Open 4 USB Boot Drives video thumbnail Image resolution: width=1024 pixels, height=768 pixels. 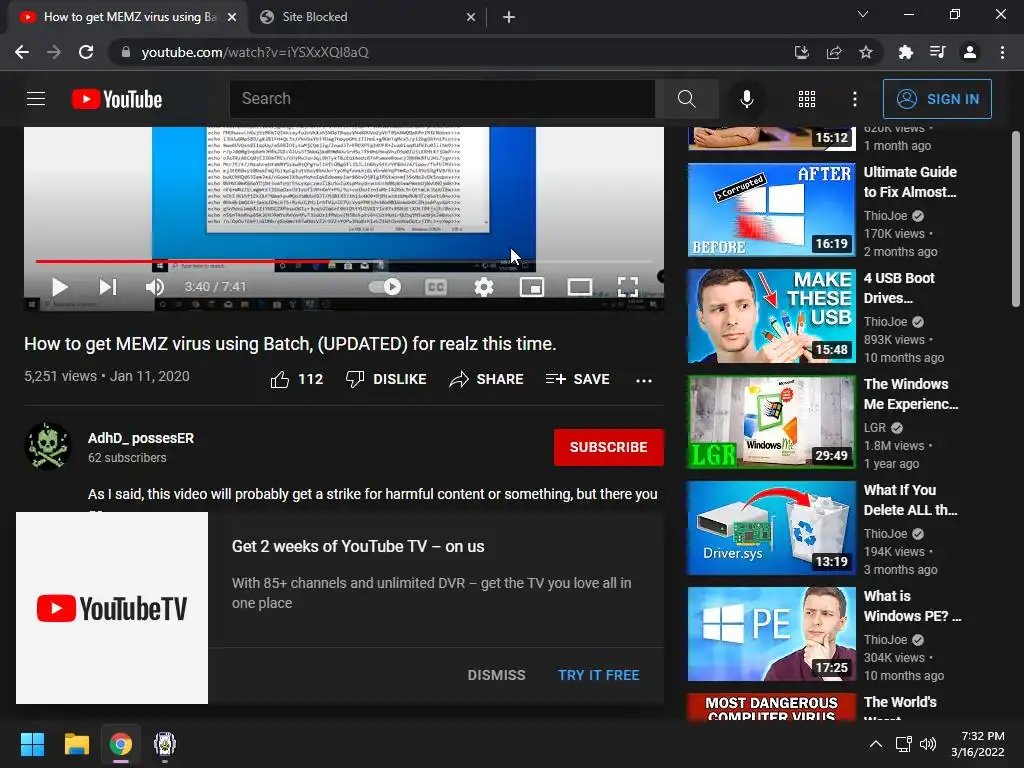pyautogui.click(x=771, y=316)
